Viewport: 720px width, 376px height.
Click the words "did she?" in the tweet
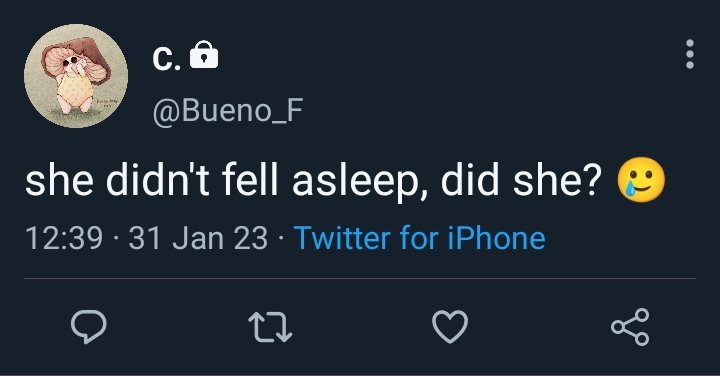click(521, 180)
